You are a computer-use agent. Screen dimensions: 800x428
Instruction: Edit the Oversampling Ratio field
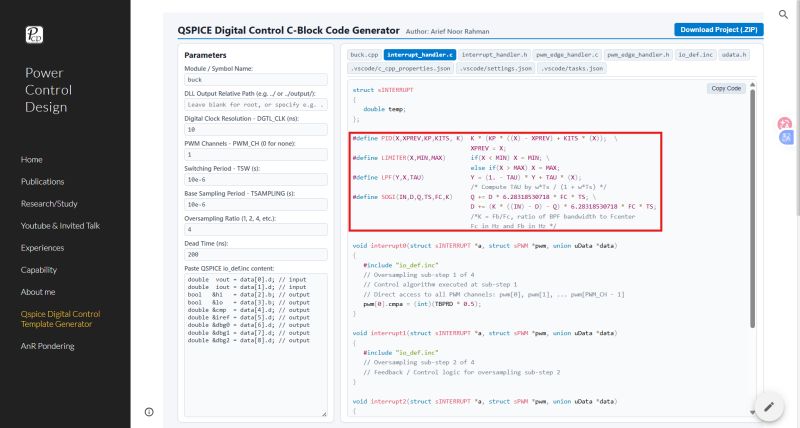[x=256, y=230]
